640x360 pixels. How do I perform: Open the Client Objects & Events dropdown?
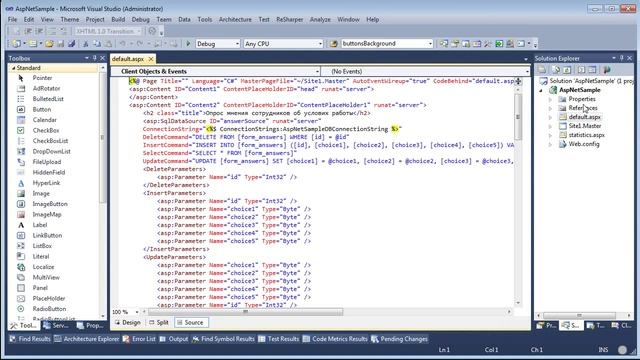pos(216,71)
